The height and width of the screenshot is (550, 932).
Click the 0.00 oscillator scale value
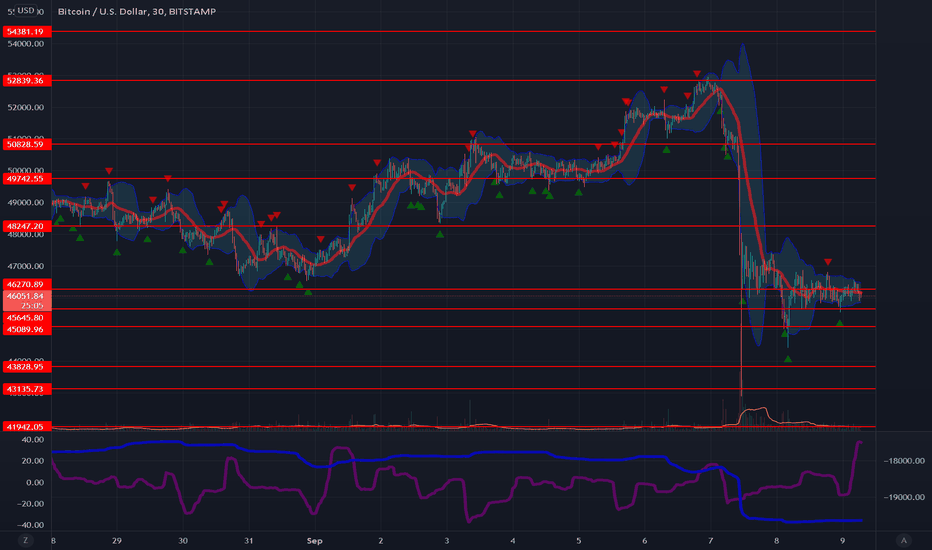click(34, 482)
